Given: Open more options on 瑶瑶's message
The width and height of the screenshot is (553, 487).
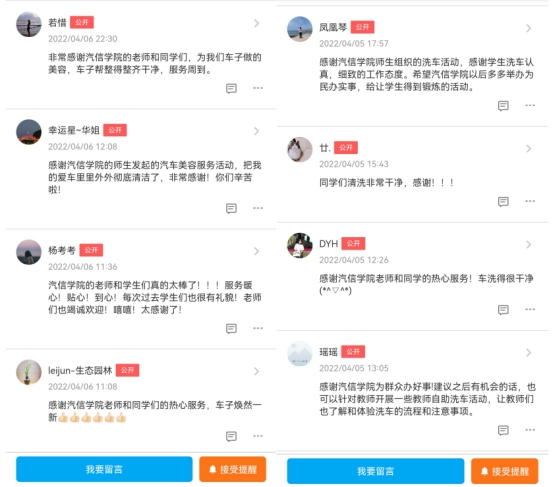Looking at the screenshot, I should (530, 430).
